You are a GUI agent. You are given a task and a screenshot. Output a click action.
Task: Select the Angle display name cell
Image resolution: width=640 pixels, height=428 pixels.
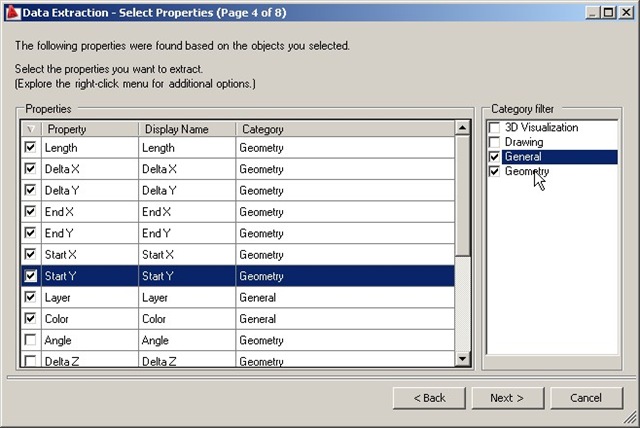coord(187,340)
